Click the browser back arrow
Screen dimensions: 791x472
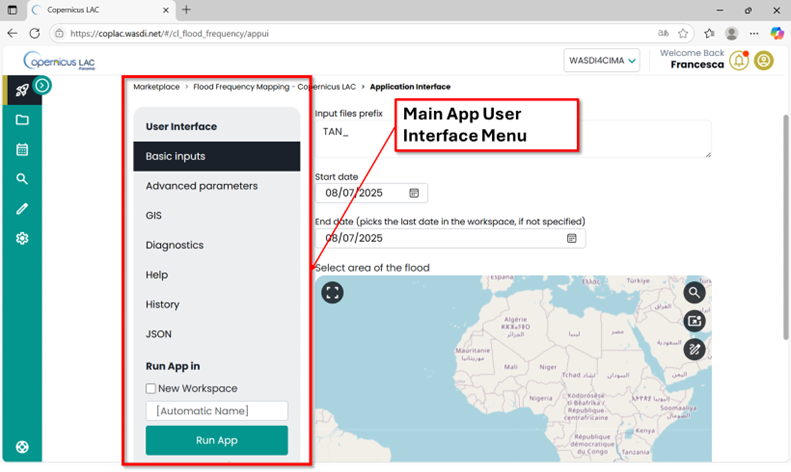[12, 33]
